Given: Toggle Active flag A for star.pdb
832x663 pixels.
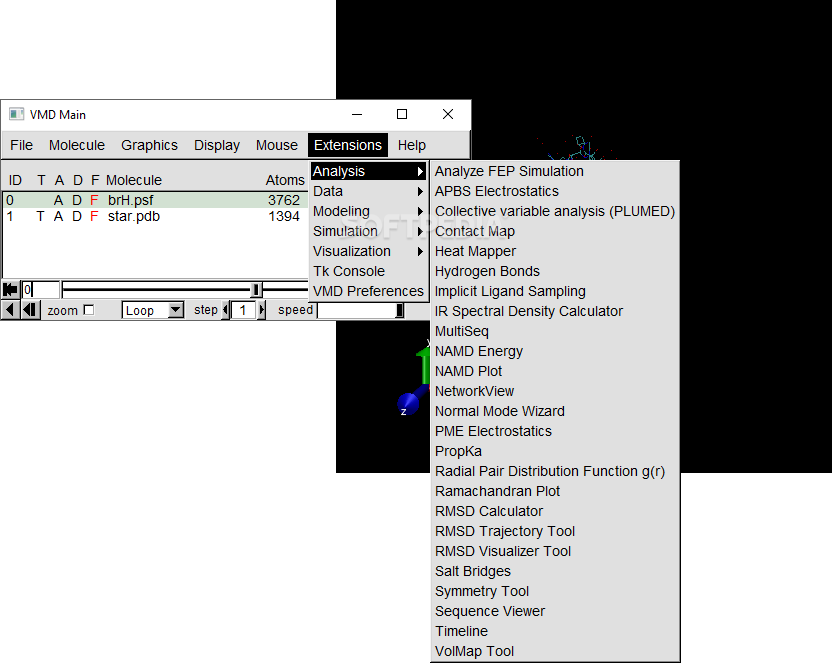Looking at the screenshot, I should [x=58, y=216].
